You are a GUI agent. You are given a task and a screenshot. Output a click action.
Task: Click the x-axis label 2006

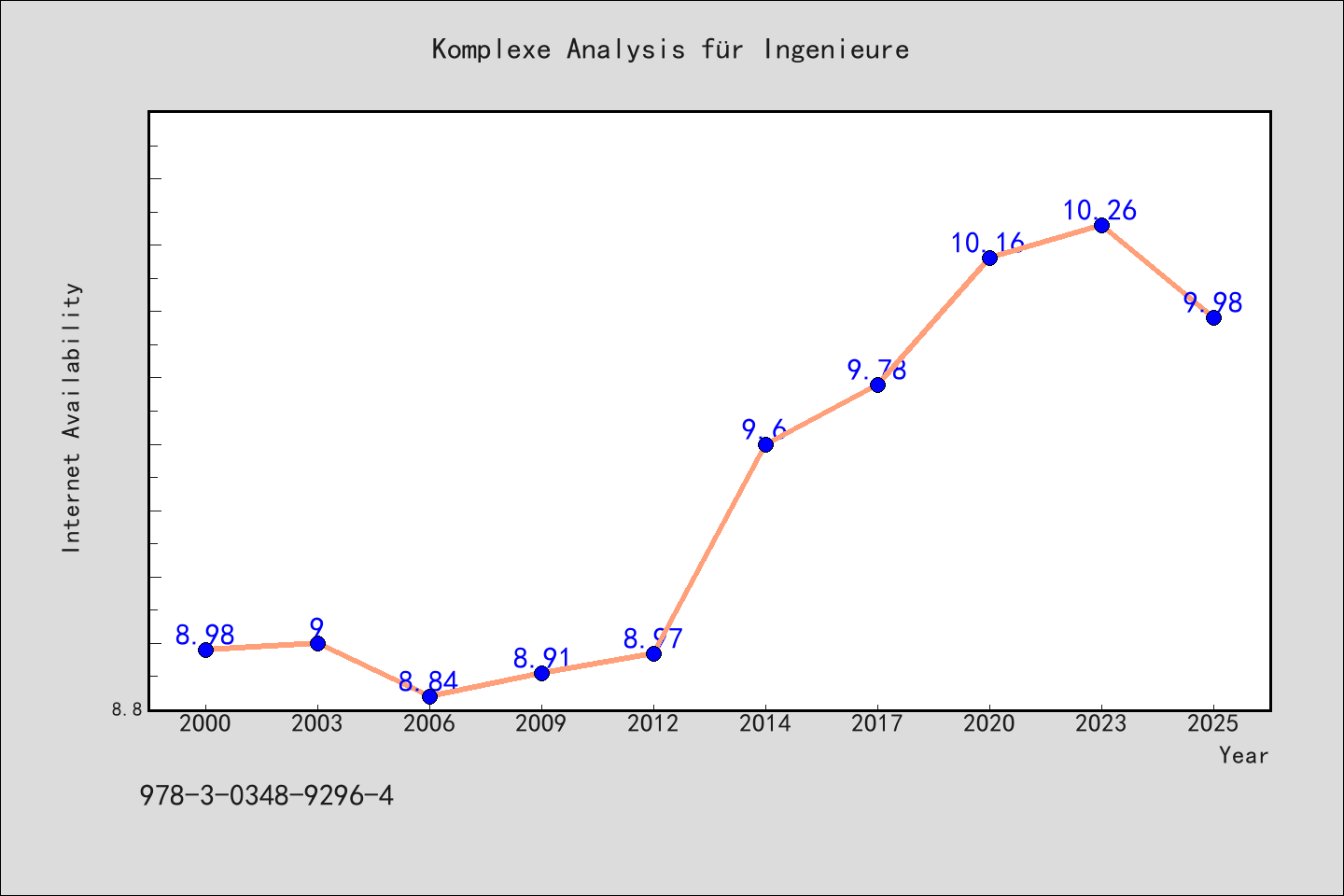tap(429, 723)
